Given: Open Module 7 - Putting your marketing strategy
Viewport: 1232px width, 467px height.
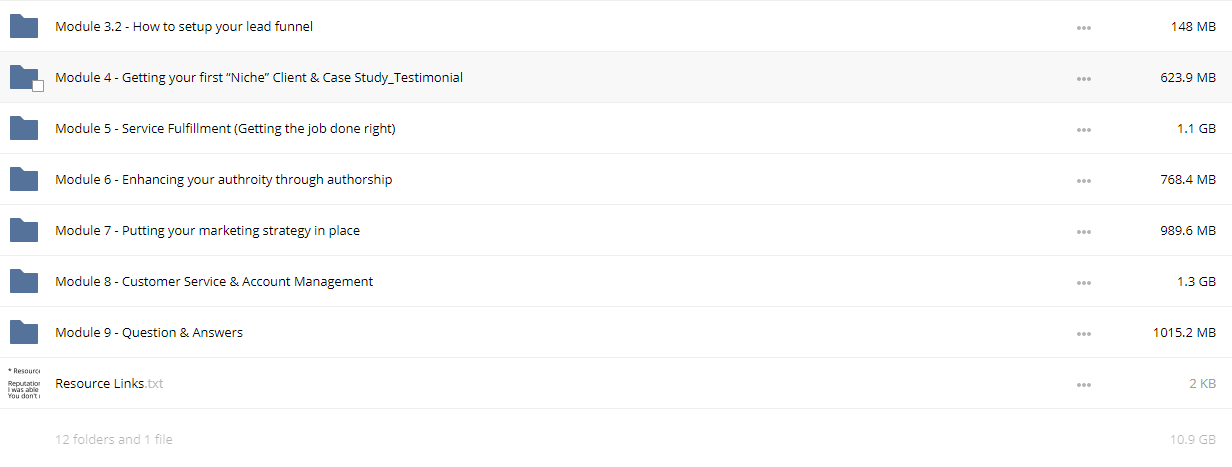Looking at the screenshot, I should (x=207, y=231).
